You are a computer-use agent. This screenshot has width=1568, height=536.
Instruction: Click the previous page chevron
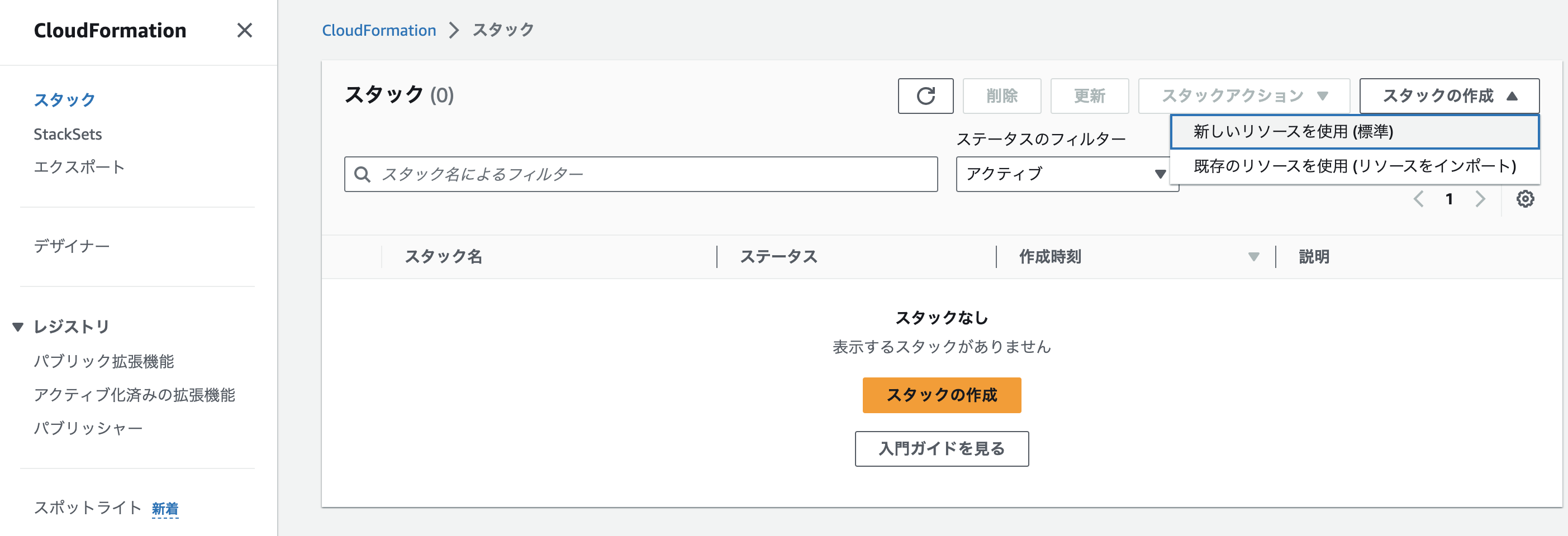click(1419, 198)
